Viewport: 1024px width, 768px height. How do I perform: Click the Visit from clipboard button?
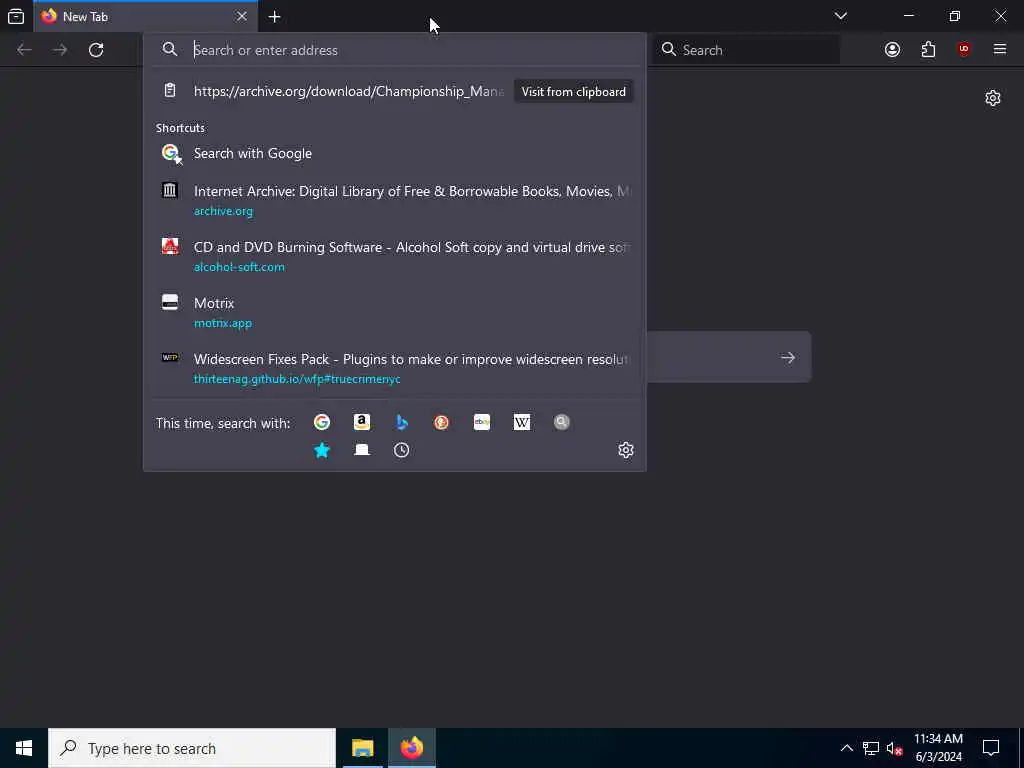[x=573, y=91]
